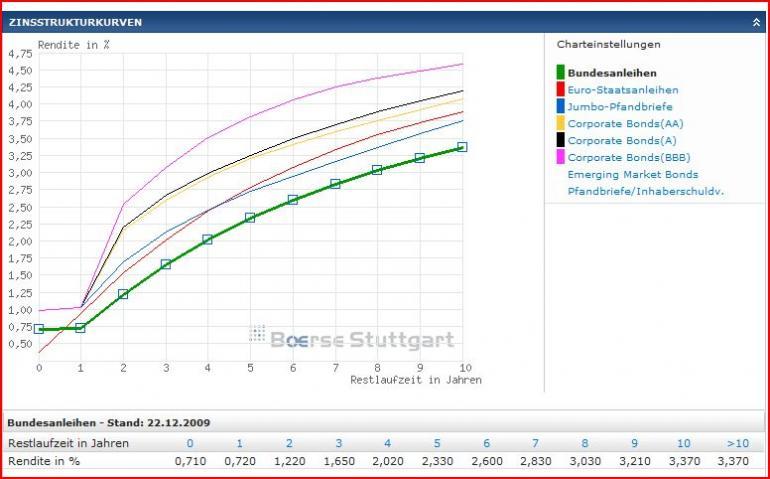Click the red Euro-Staatsanleihen color swatch
Screen dimensions: 770x479
[560, 89]
